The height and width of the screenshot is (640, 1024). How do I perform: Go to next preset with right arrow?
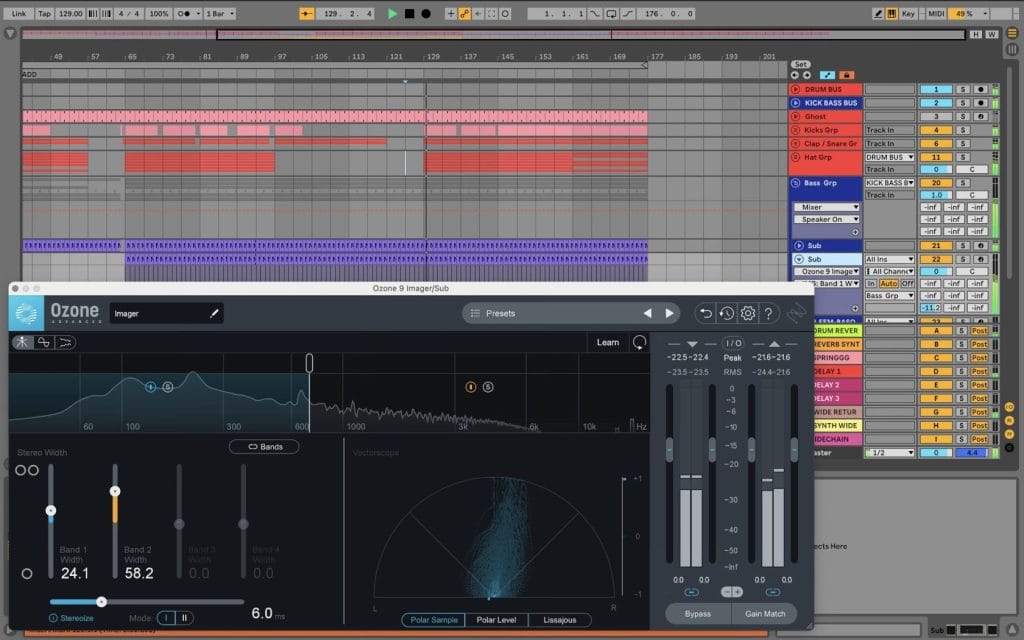(670, 313)
